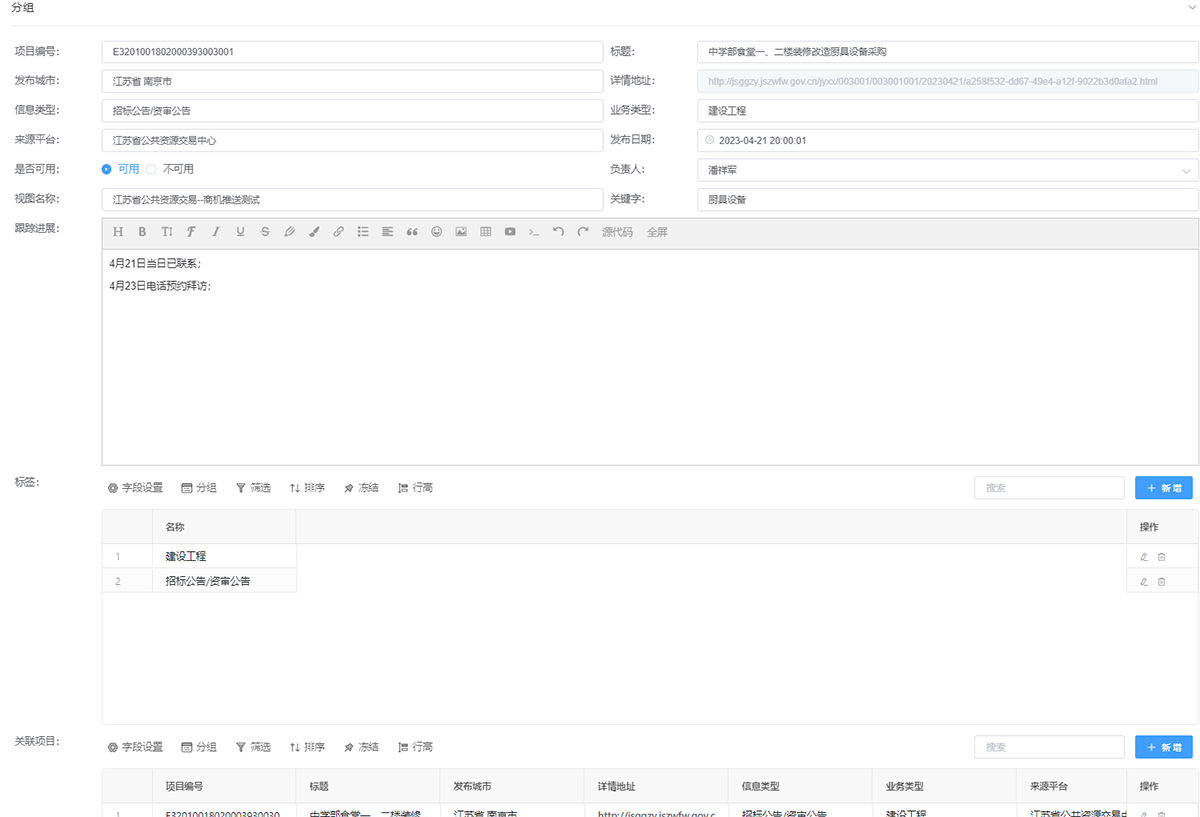Insert an image in editor

461,232
